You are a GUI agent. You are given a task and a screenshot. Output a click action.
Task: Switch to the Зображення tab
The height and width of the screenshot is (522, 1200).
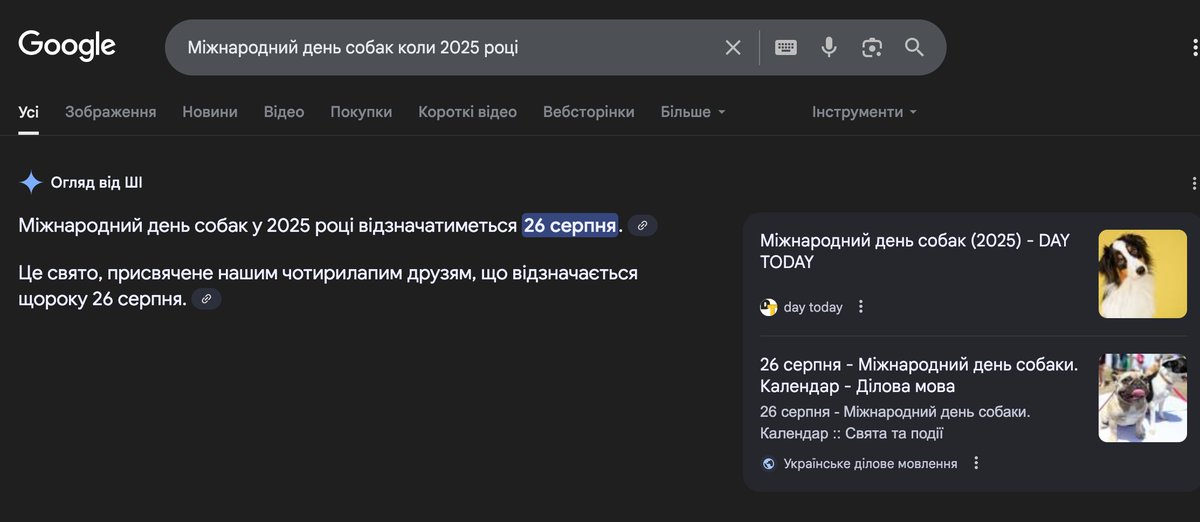point(111,112)
